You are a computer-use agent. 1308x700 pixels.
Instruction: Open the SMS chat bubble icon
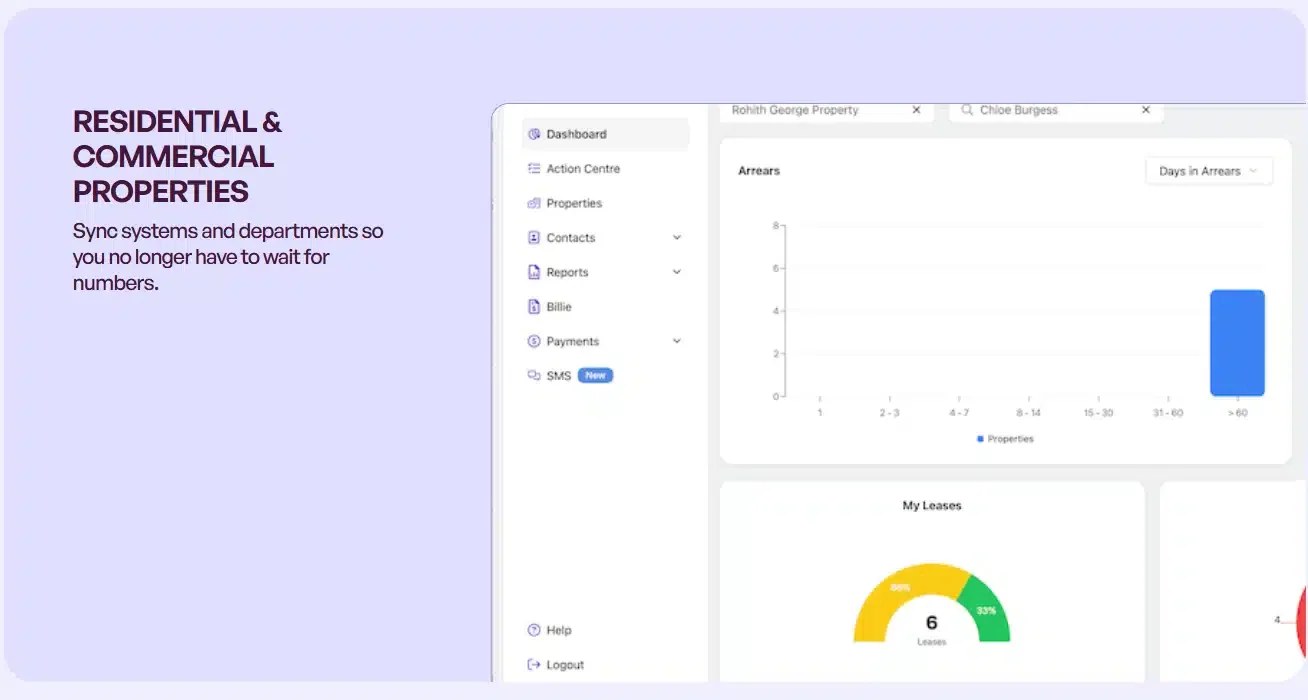click(x=534, y=376)
